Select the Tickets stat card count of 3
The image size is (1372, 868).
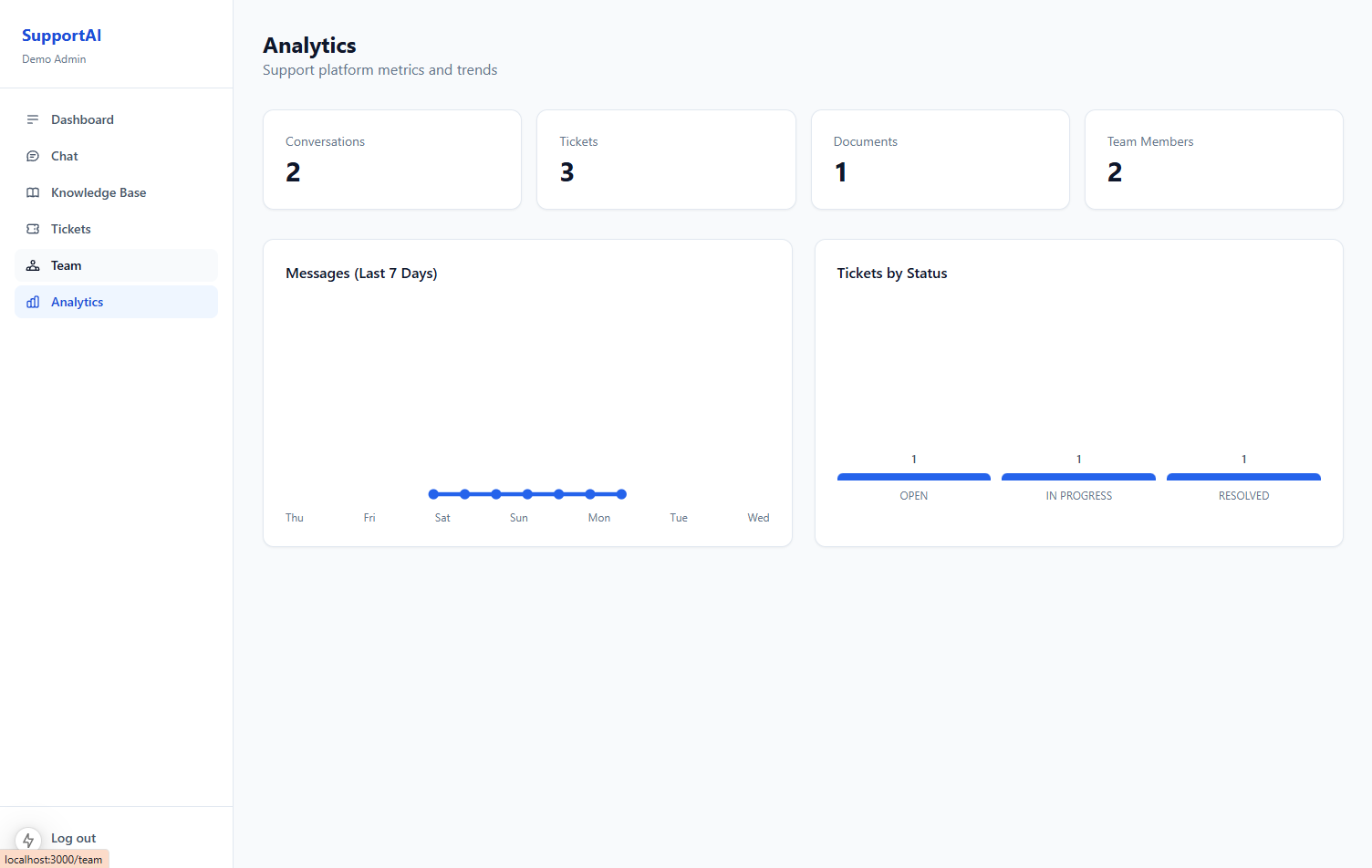coord(566,172)
